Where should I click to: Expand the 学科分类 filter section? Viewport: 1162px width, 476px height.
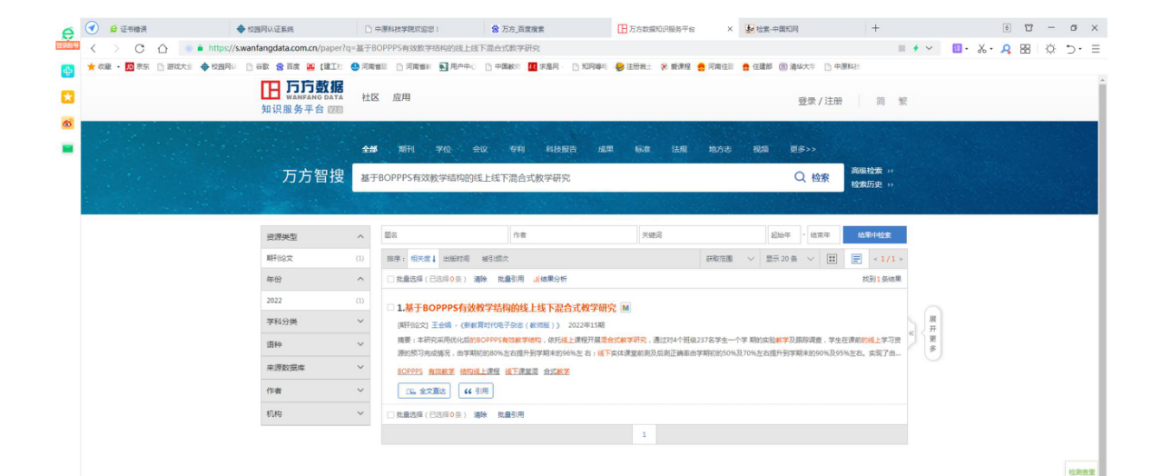coord(315,322)
